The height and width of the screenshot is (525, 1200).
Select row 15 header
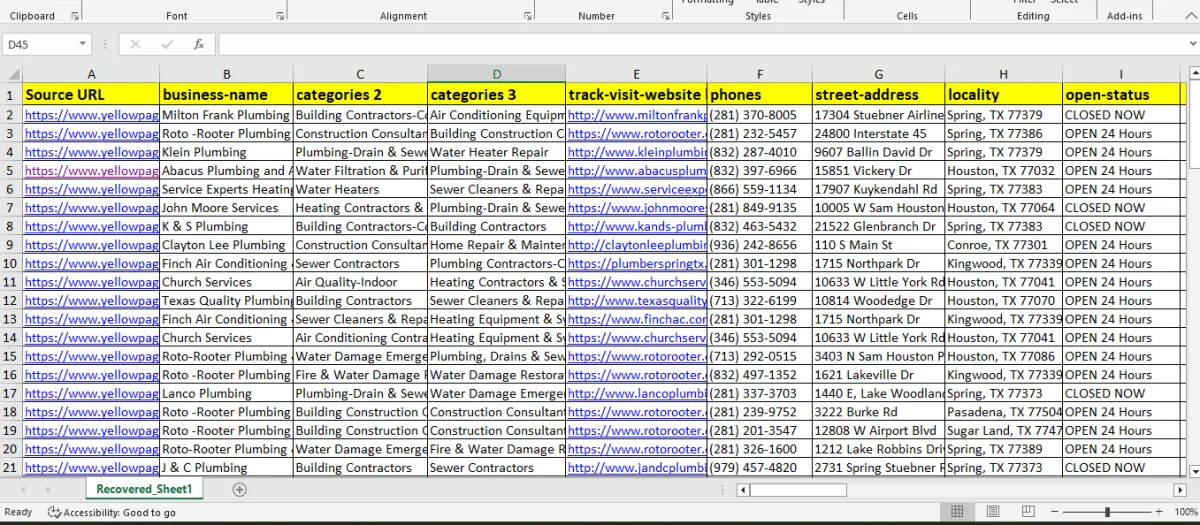[11, 356]
